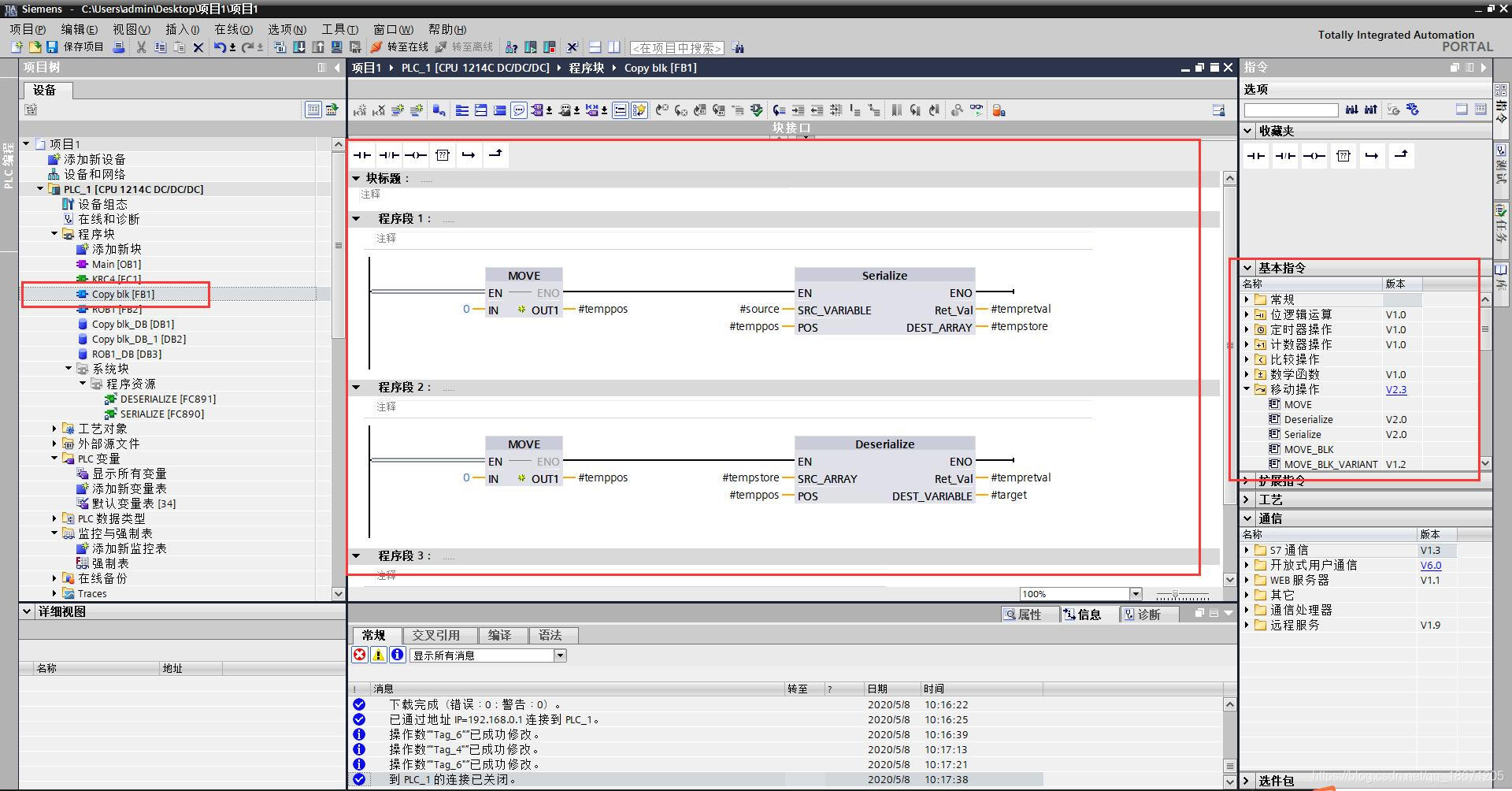Collapse the 基本指令 section
The height and width of the screenshot is (791, 1512).
[x=1247, y=268]
